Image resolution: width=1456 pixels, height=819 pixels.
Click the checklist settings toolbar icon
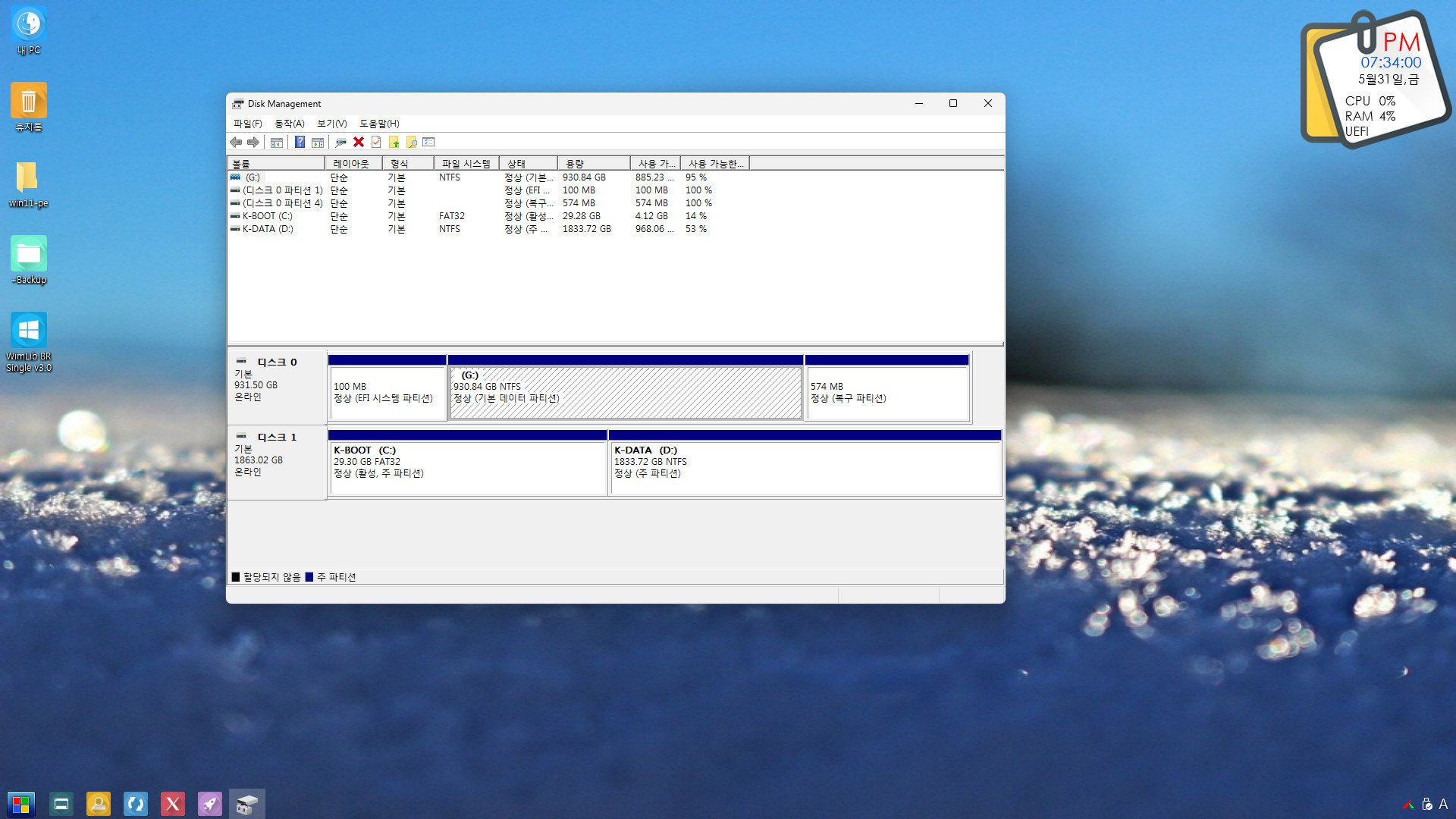(429, 142)
